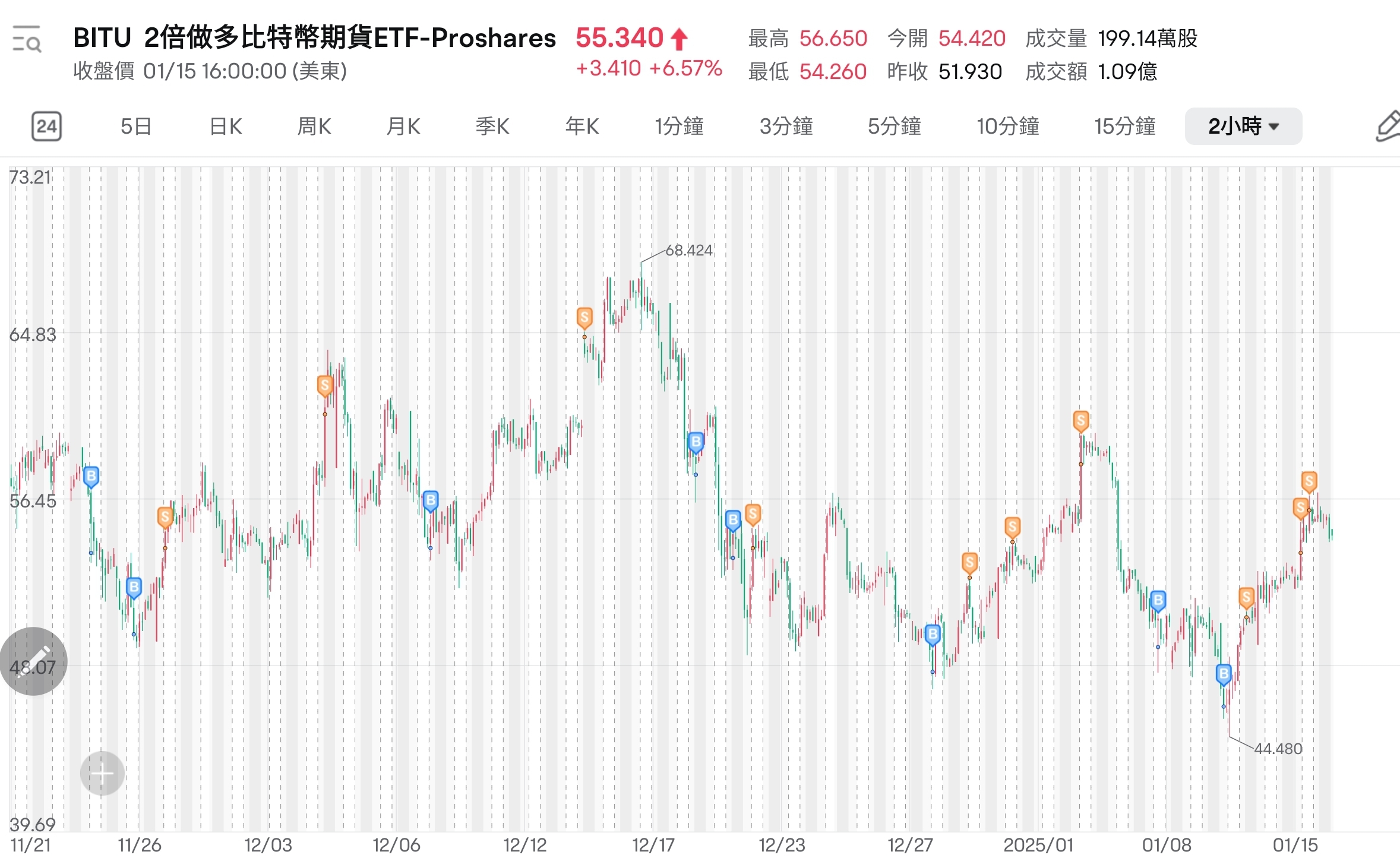1400x861 pixels.
Task: Select the sell marker before the 68.424 peak
Action: click(x=584, y=318)
